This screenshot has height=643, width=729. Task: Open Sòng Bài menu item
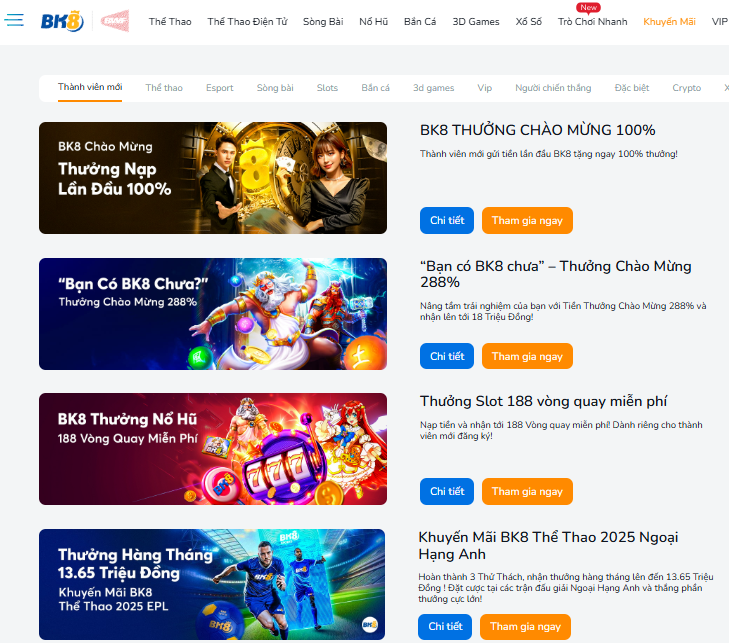pos(323,21)
